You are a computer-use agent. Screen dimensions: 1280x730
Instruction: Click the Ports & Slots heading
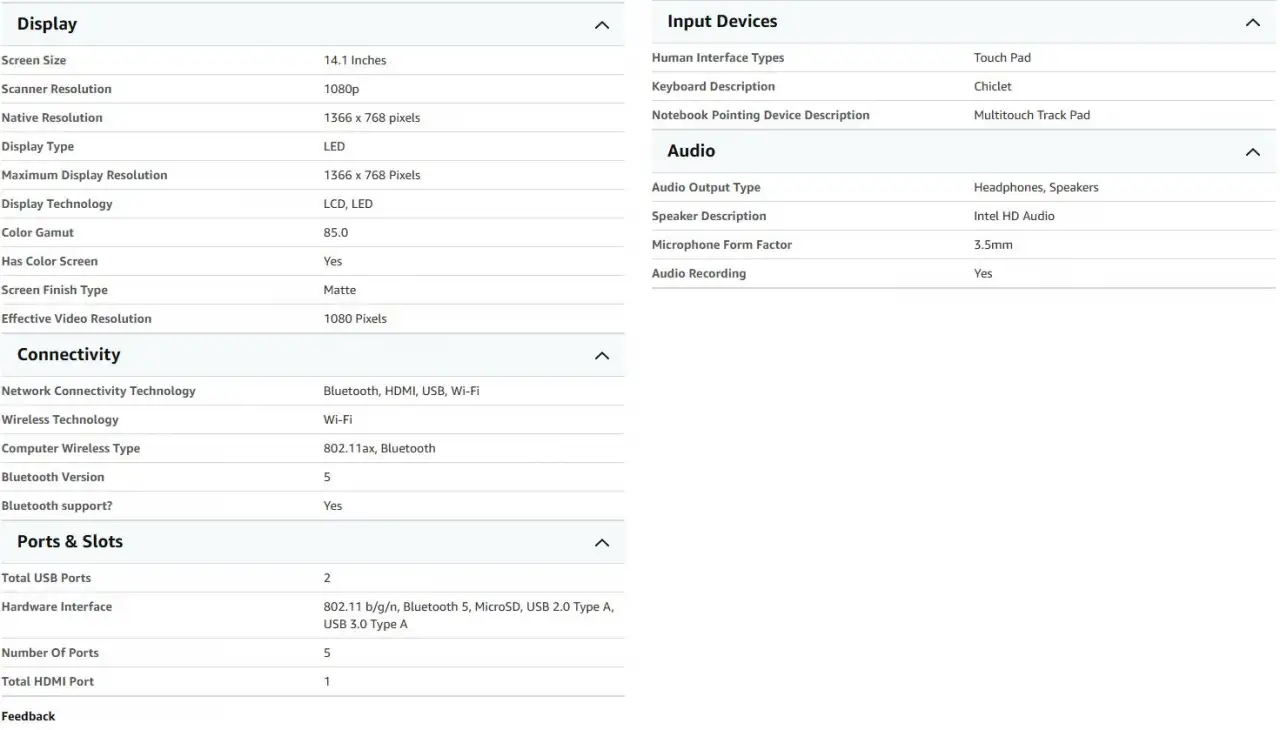[70, 541]
